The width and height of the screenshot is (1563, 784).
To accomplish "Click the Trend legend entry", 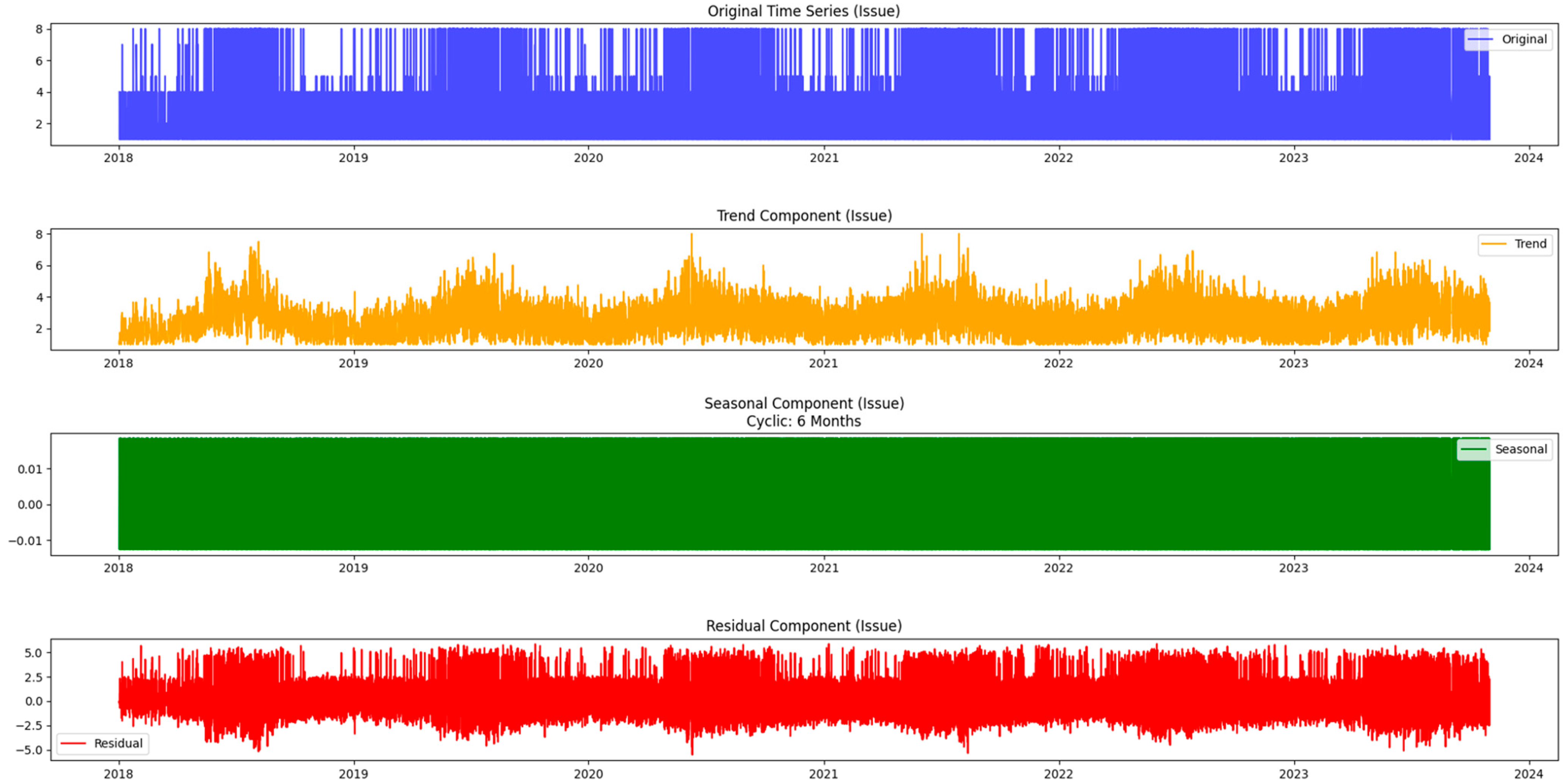I will (x=1530, y=244).
